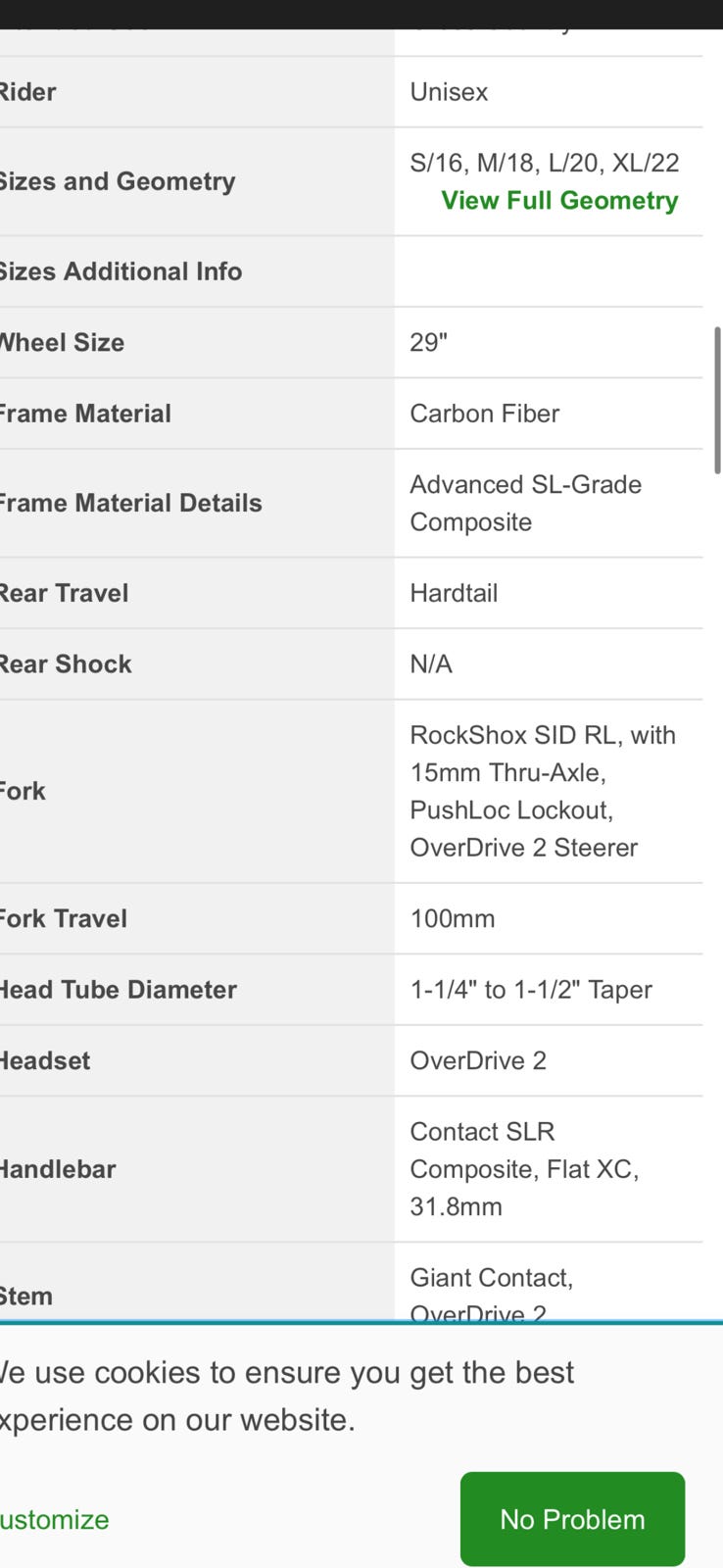Click the 100mm fork travel value
This screenshot has height=1568, width=723.
(453, 918)
